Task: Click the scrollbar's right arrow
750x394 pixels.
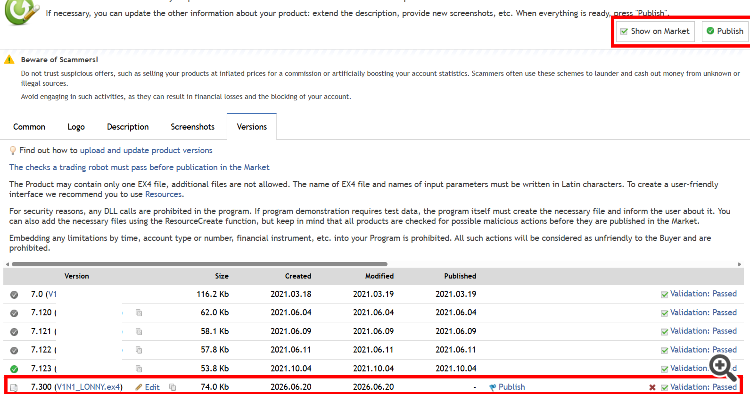Action: tap(739, 264)
